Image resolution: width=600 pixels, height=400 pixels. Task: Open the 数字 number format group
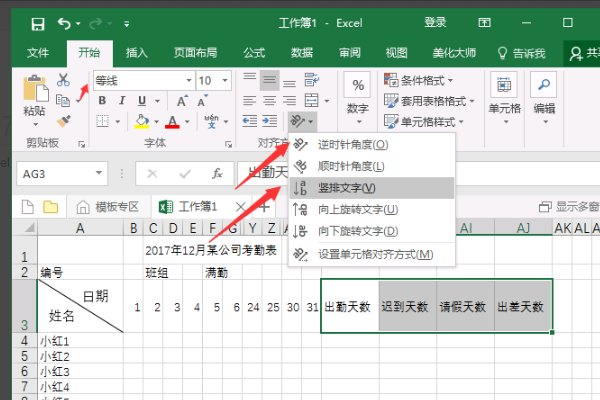click(x=357, y=98)
